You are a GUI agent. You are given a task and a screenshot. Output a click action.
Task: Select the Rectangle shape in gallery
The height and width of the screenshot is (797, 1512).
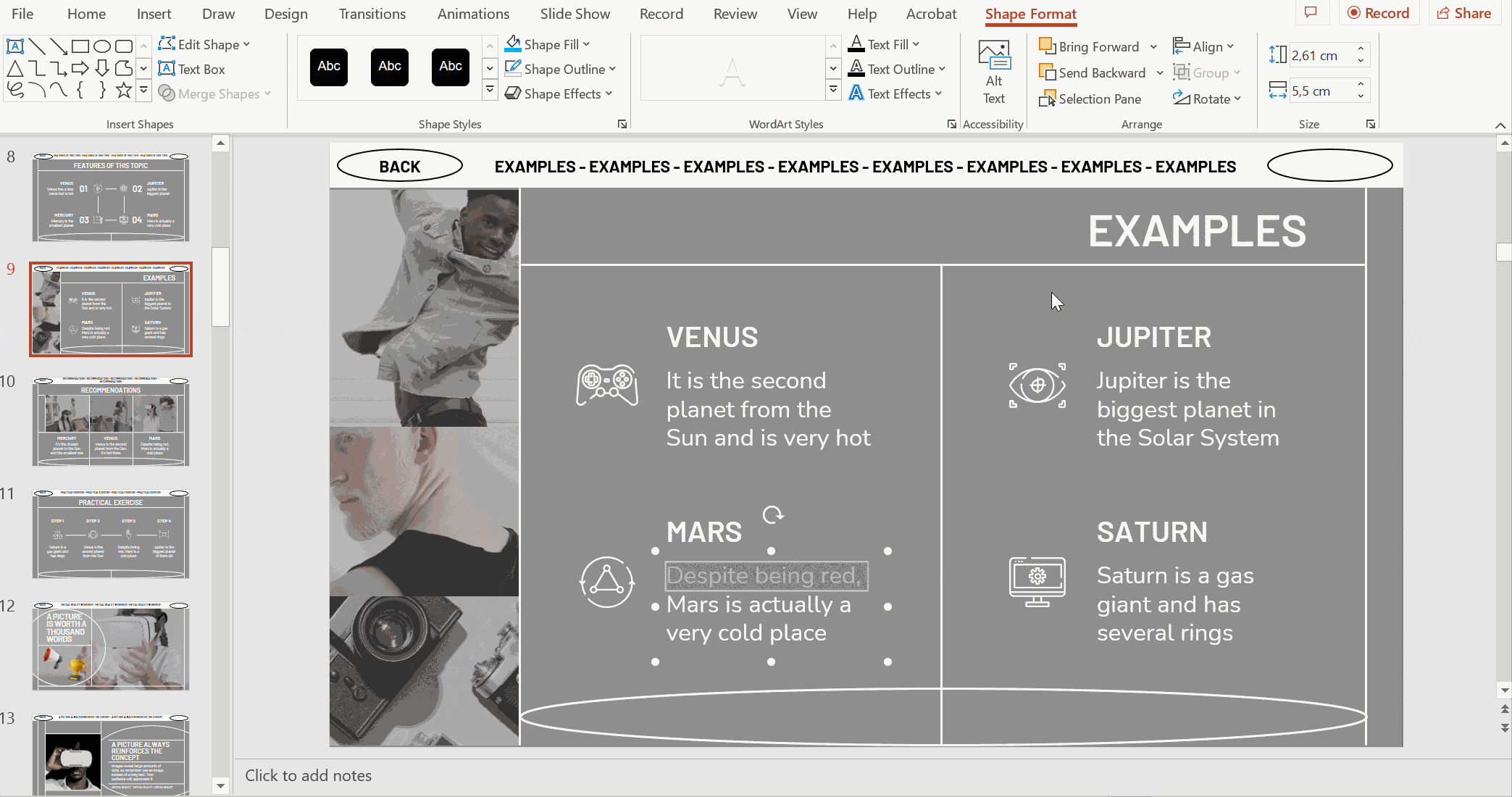tap(80, 46)
